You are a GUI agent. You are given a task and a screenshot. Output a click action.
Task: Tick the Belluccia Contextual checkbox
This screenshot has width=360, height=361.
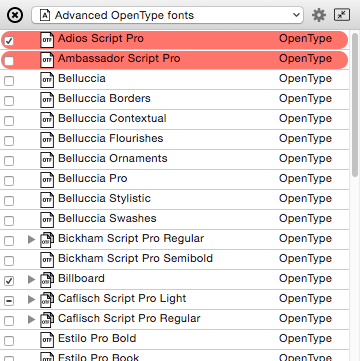[9, 121]
